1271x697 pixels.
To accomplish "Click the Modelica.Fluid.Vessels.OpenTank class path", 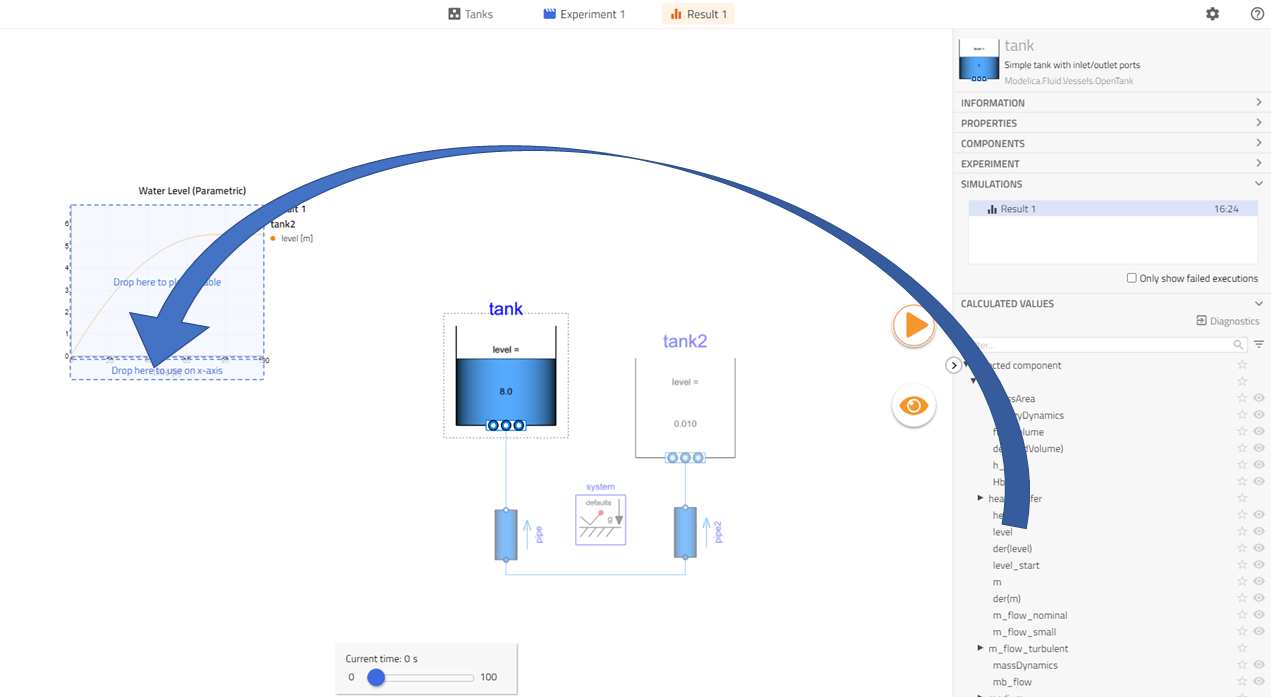I will tap(1069, 81).
